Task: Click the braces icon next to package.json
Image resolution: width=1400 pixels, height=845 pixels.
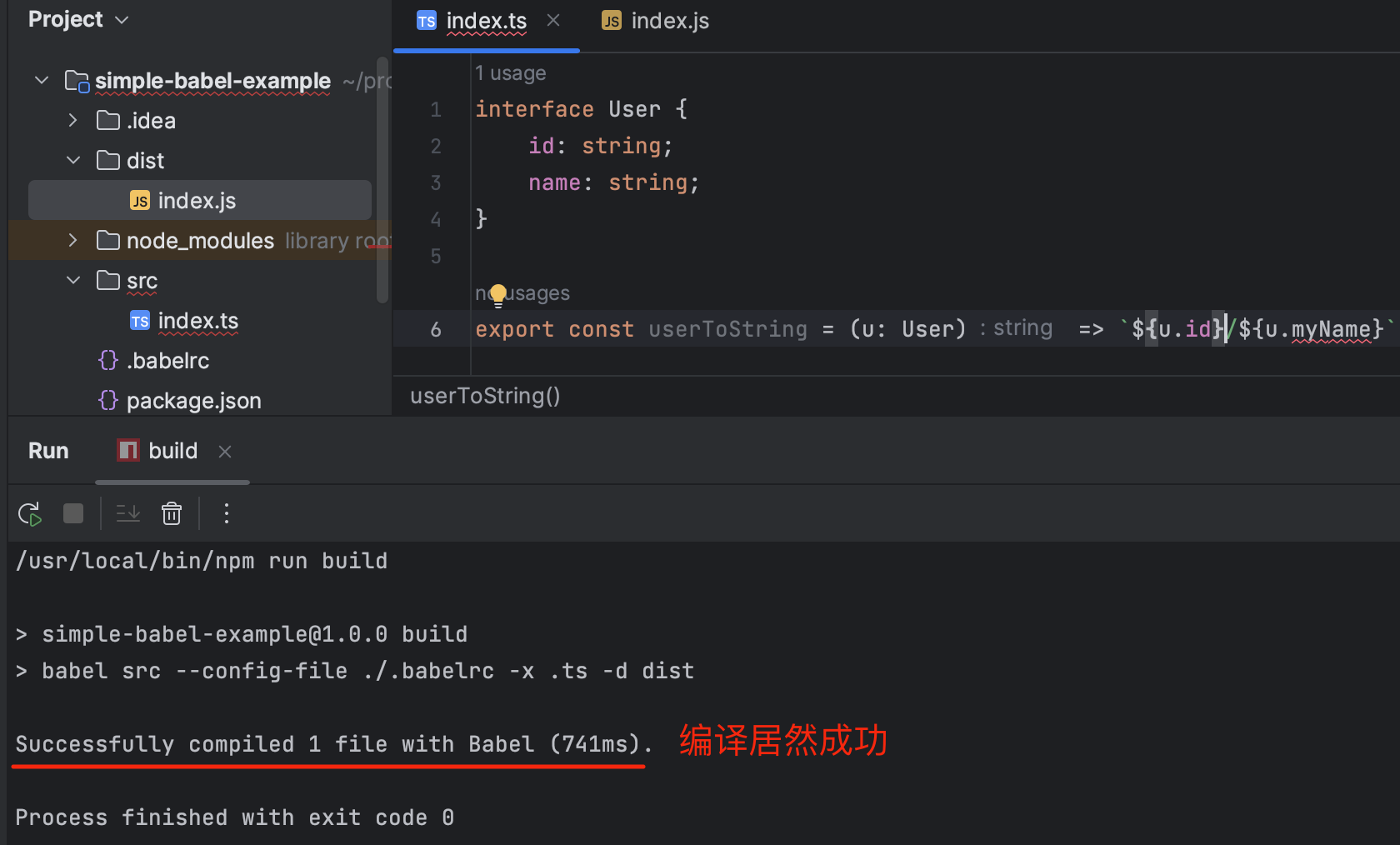Action: click(x=107, y=400)
